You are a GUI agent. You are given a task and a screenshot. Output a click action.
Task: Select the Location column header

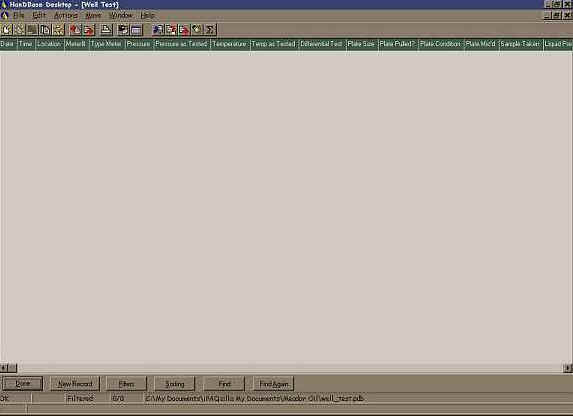50,44
